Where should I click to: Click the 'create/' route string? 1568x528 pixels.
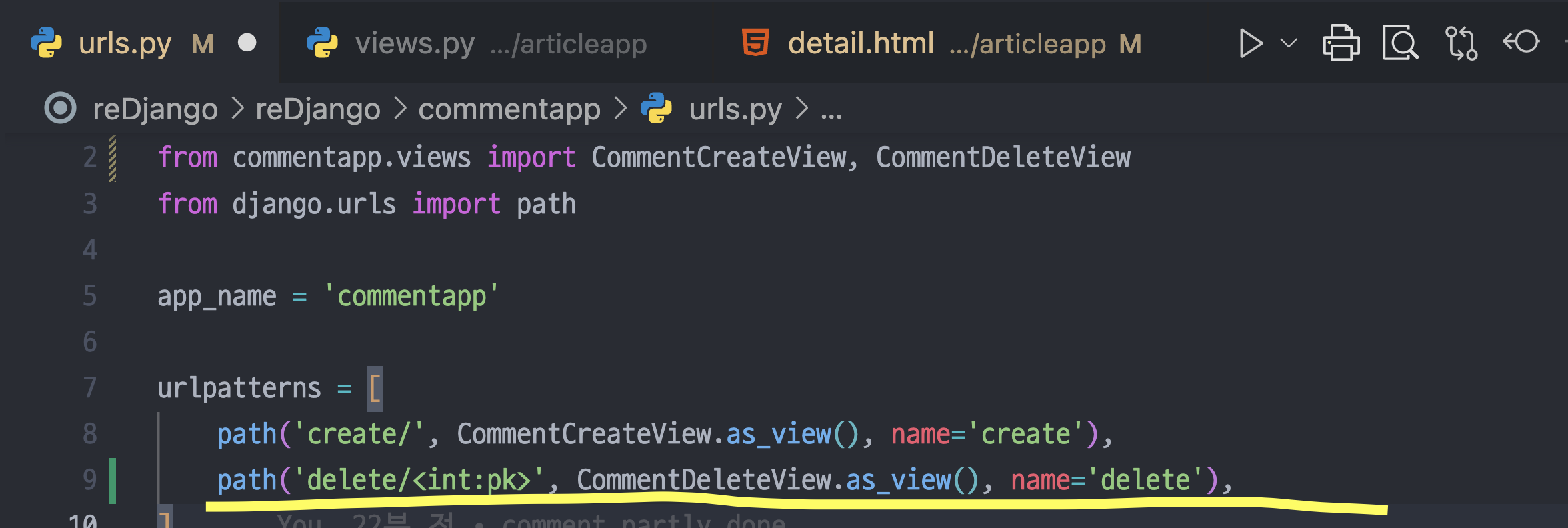coord(359,434)
